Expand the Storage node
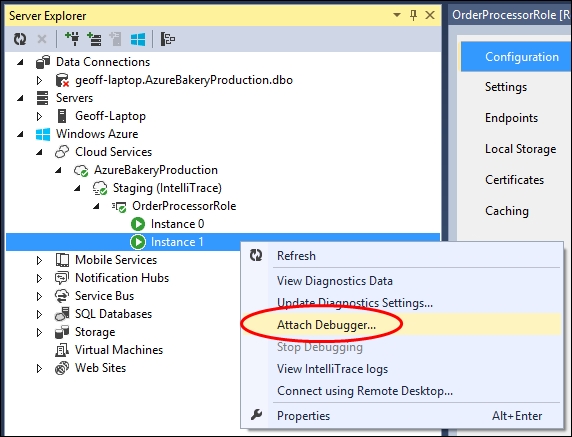 pyautogui.click(x=39, y=332)
